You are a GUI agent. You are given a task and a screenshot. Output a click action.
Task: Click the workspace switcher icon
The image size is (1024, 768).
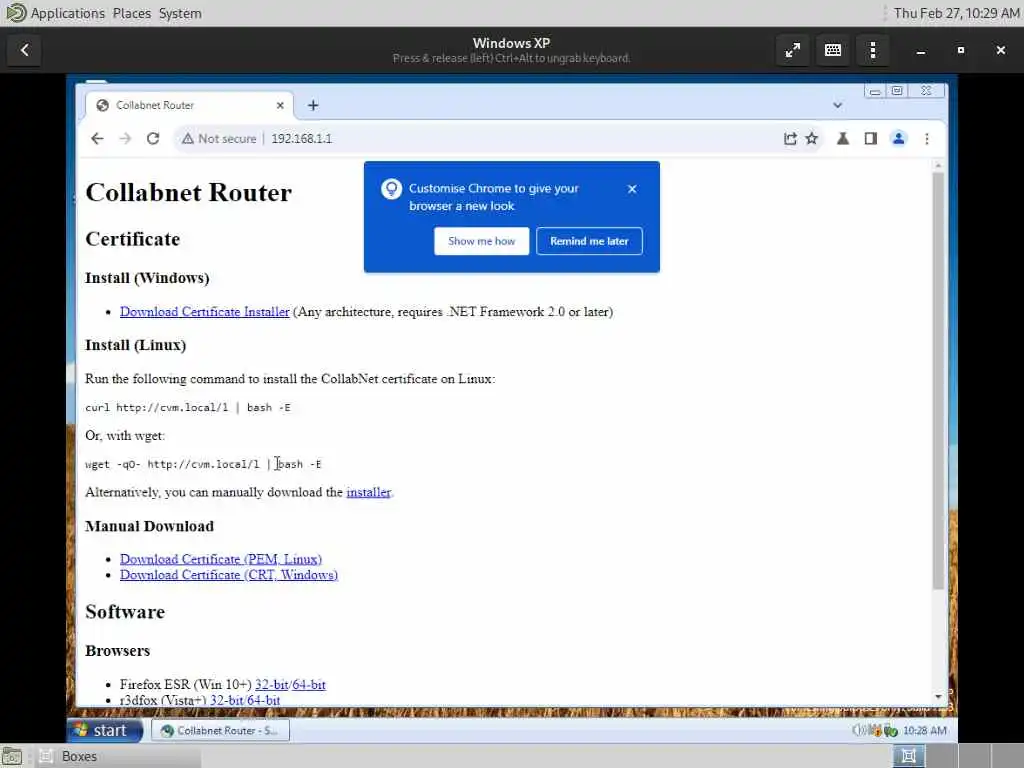[x=908, y=756]
